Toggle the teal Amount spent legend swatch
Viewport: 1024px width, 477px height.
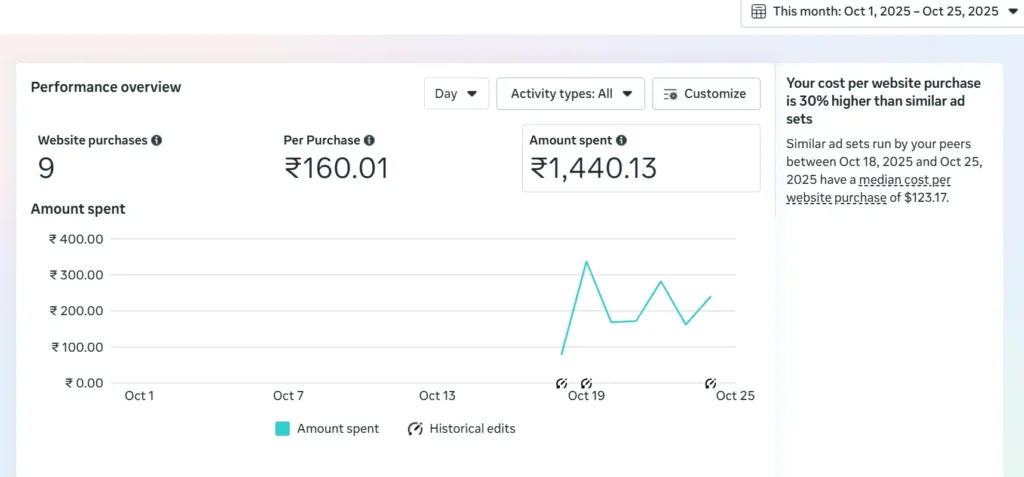click(x=282, y=428)
